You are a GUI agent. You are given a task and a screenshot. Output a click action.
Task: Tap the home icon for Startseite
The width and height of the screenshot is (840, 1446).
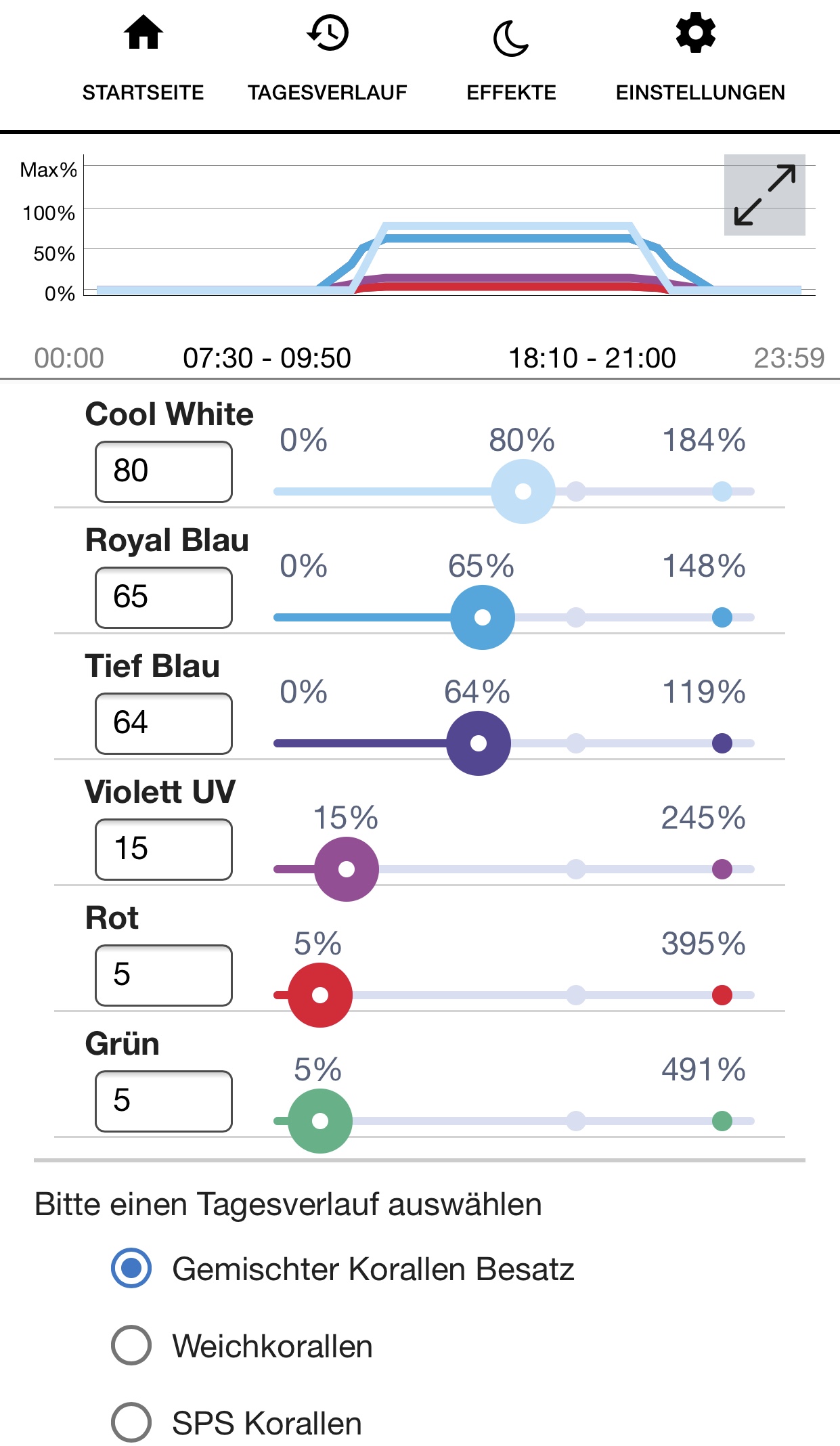(x=143, y=34)
